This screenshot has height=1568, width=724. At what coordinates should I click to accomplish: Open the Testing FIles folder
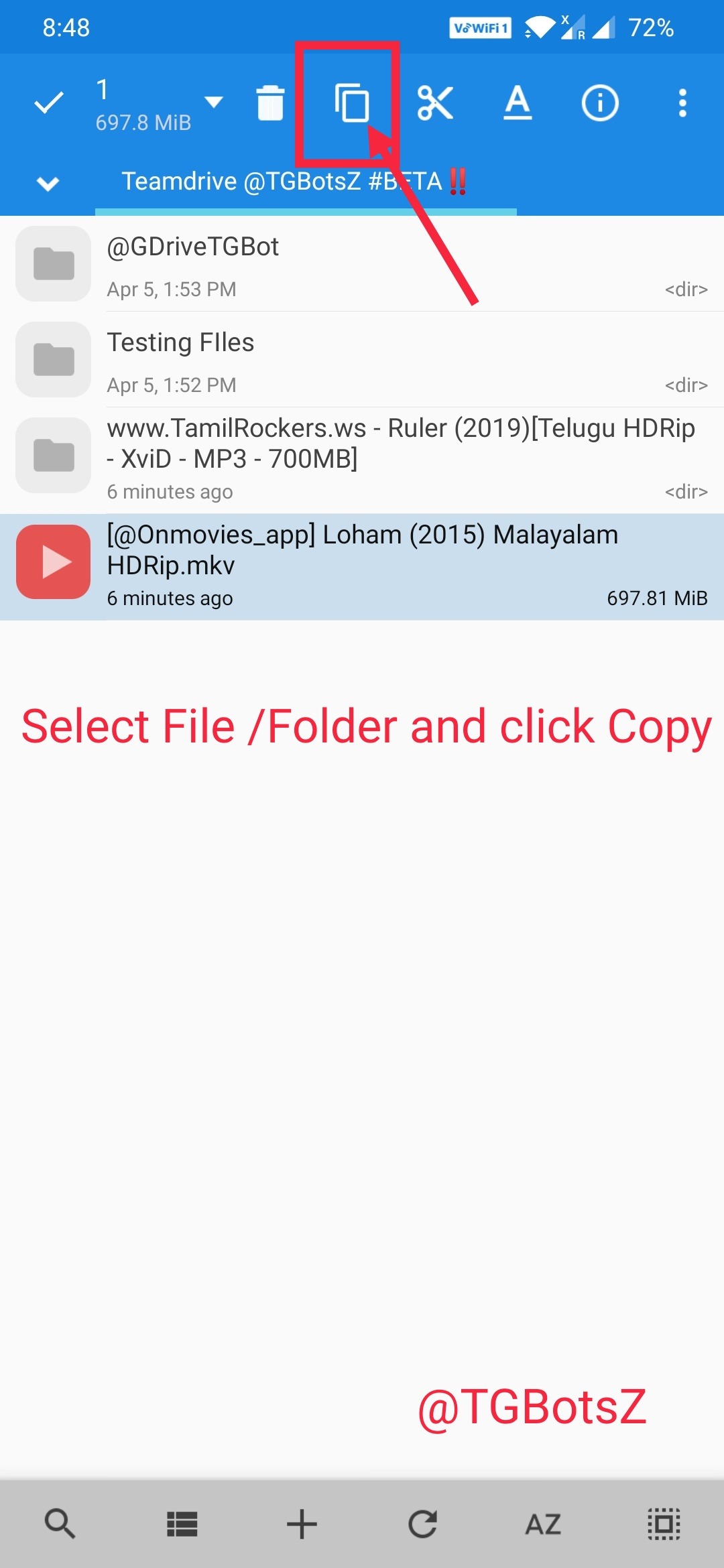tap(362, 360)
